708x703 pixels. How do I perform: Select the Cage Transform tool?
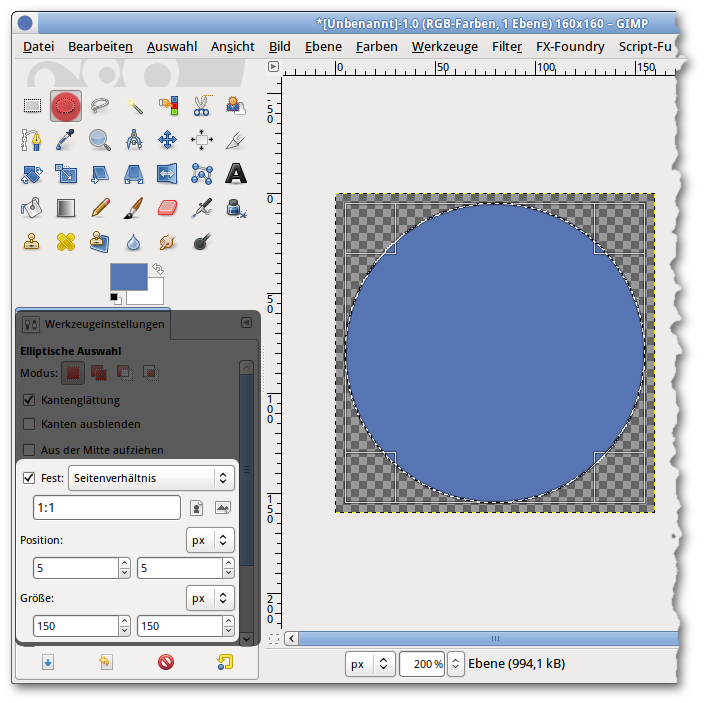point(202,174)
